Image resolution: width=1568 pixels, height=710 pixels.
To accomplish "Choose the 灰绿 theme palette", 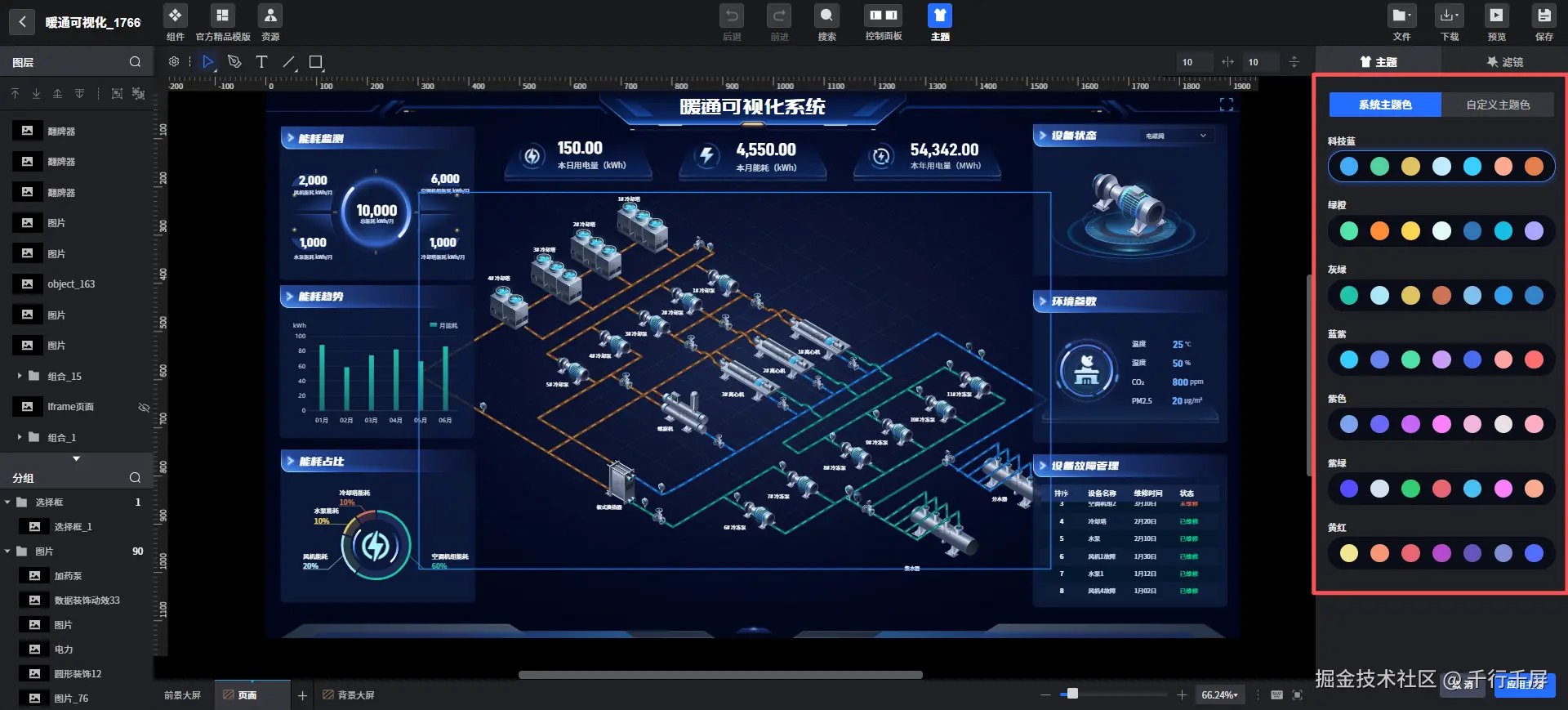I will pyautogui.click(x=1441, y=296).
